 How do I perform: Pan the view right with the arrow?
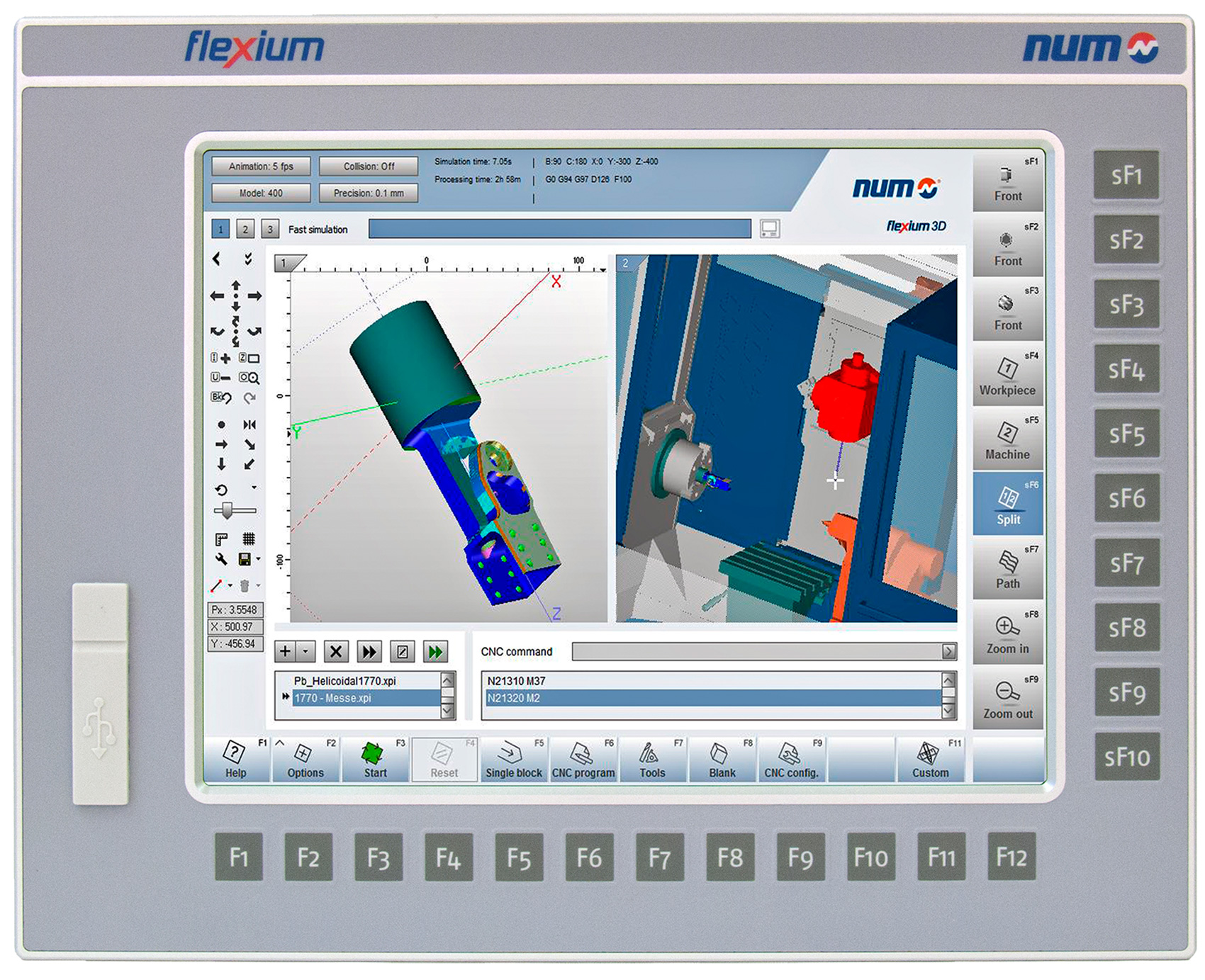(x=254, y=296)
